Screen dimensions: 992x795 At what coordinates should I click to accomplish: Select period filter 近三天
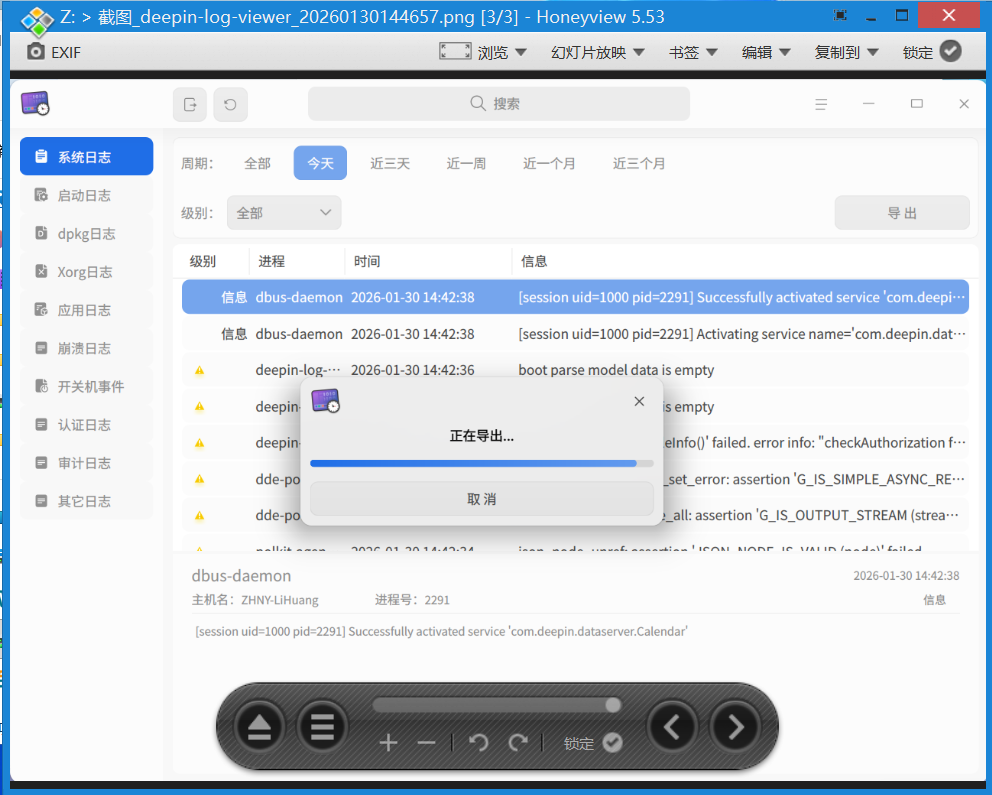(x=390, y=163)
